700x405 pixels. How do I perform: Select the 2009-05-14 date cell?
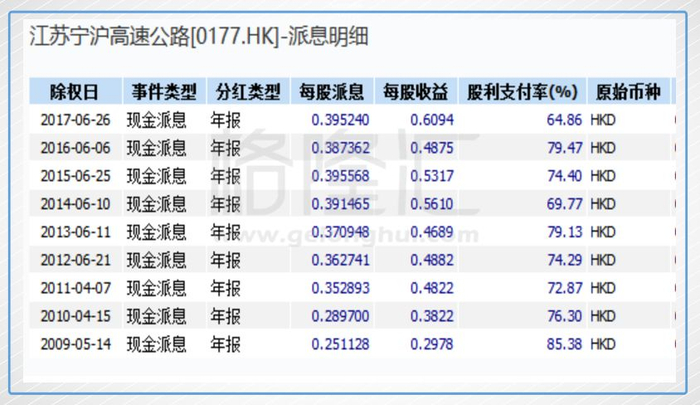[75, 344]
